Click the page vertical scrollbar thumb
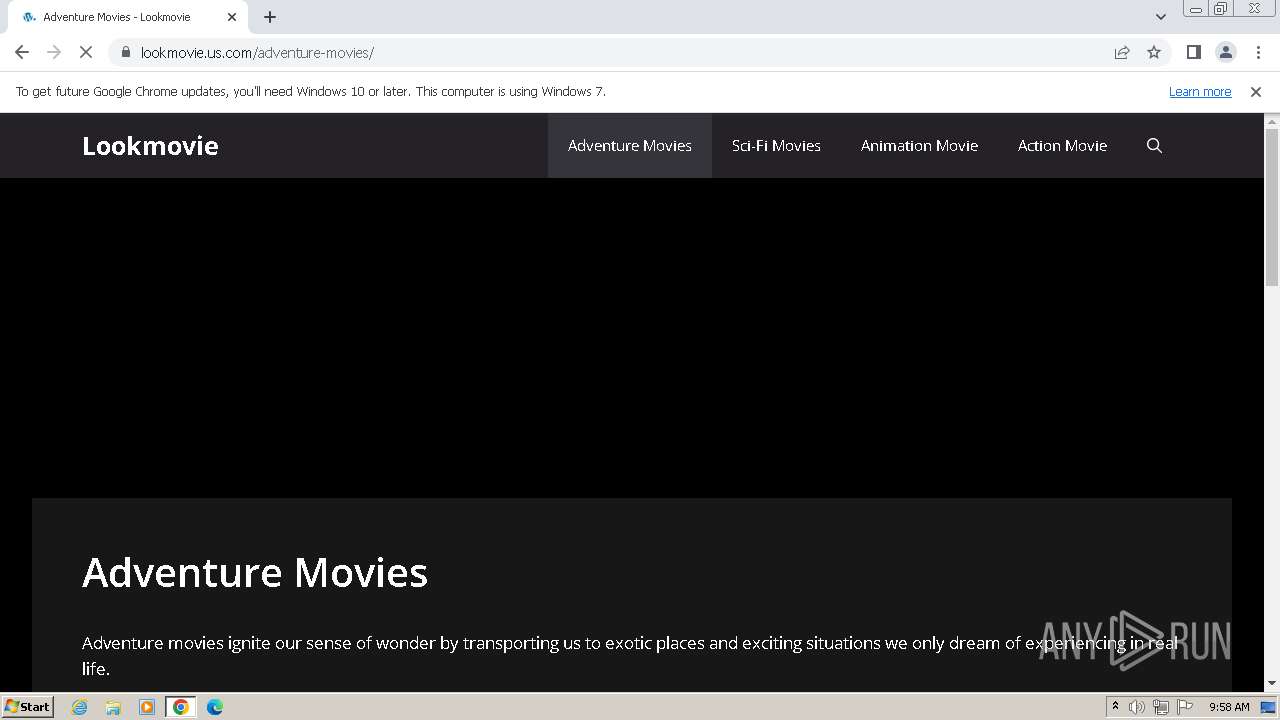This screenshot has width=1280, height=720. click(x=1272, y=207)
